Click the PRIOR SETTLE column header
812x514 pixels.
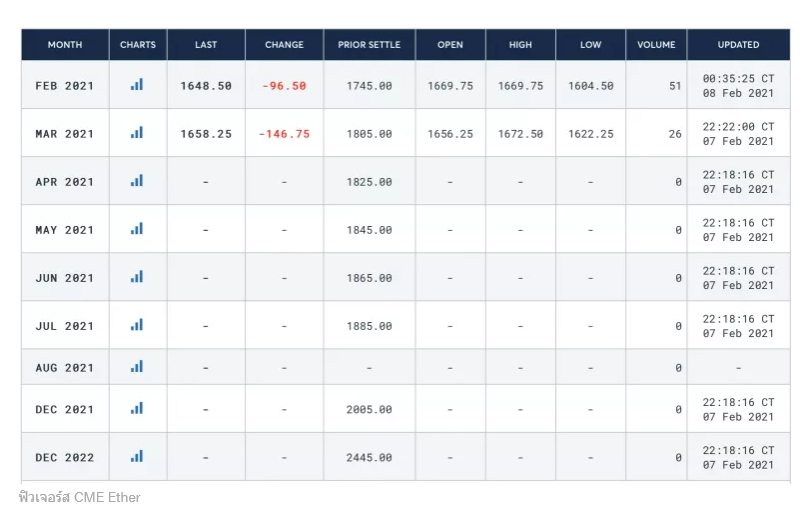tap(369, 45)
